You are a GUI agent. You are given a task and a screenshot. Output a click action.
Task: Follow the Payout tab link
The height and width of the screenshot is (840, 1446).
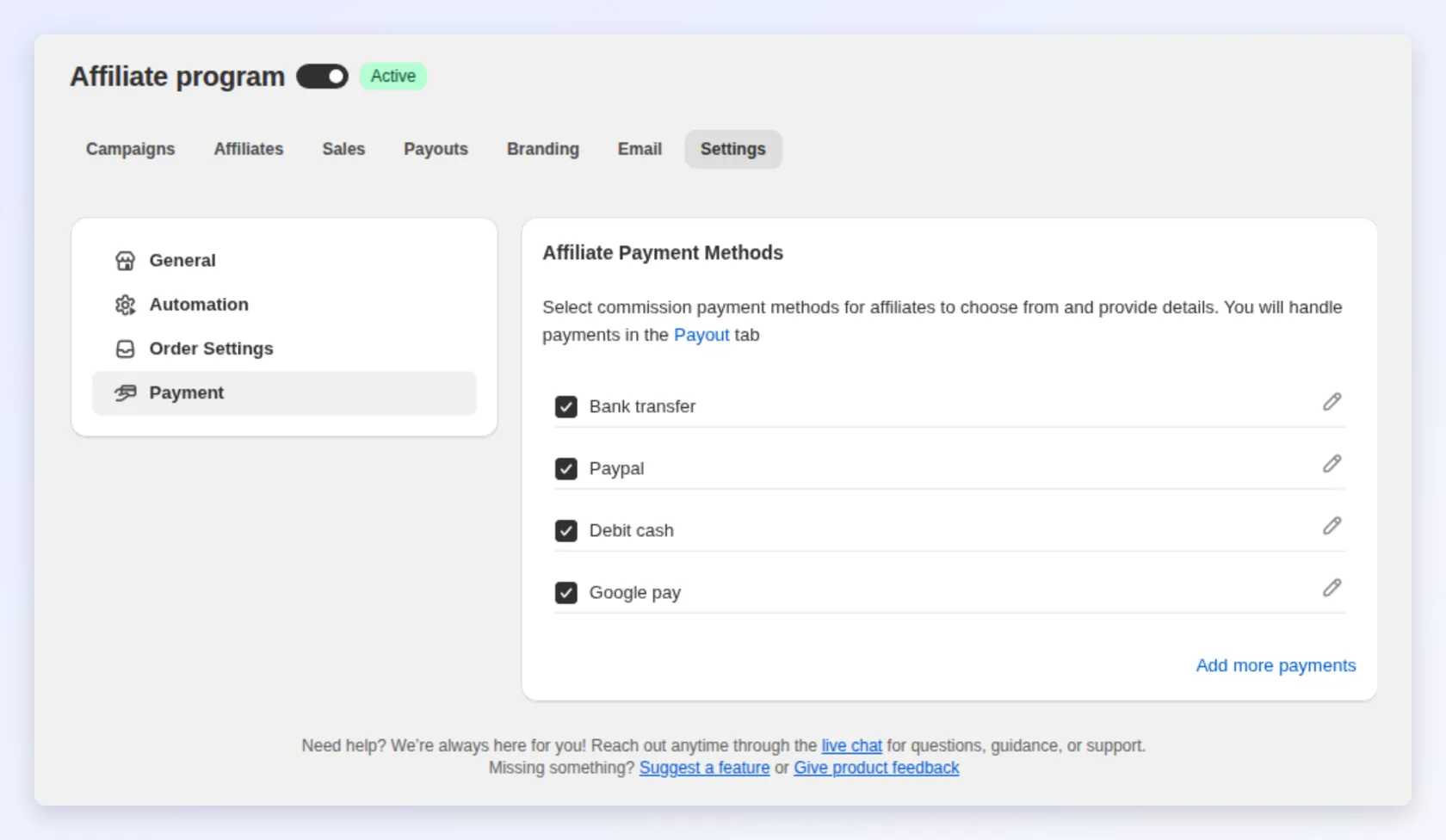coord(701,335)
